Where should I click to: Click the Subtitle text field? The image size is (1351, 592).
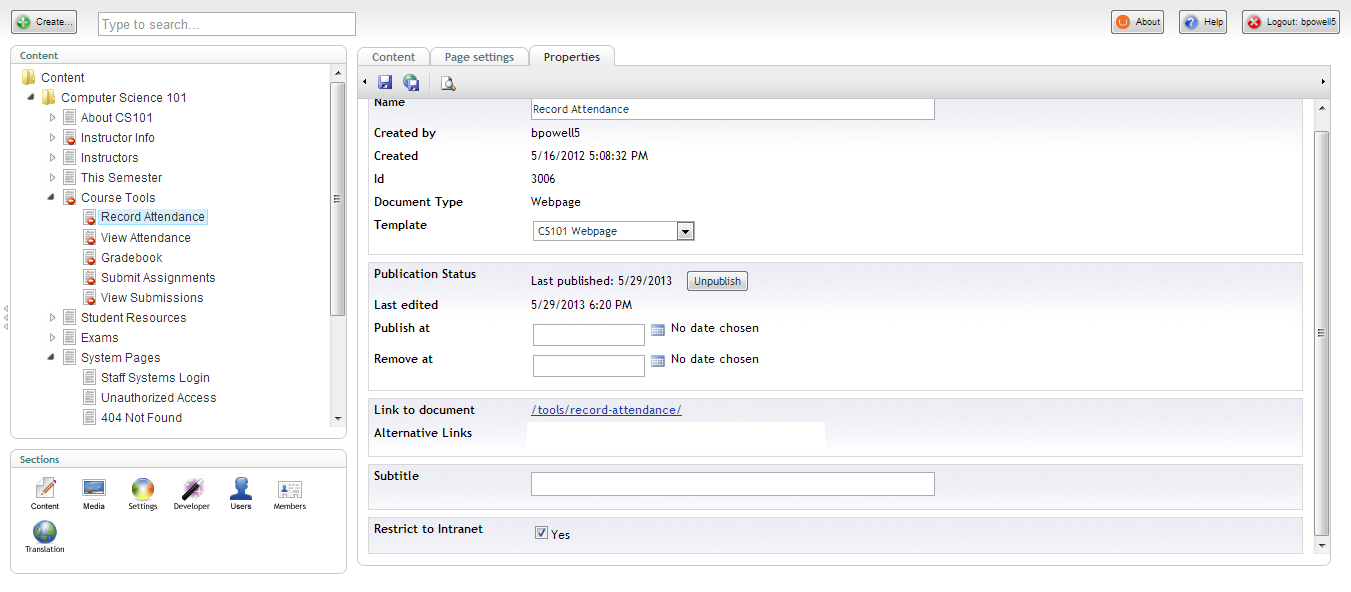(x=732, y=484)
